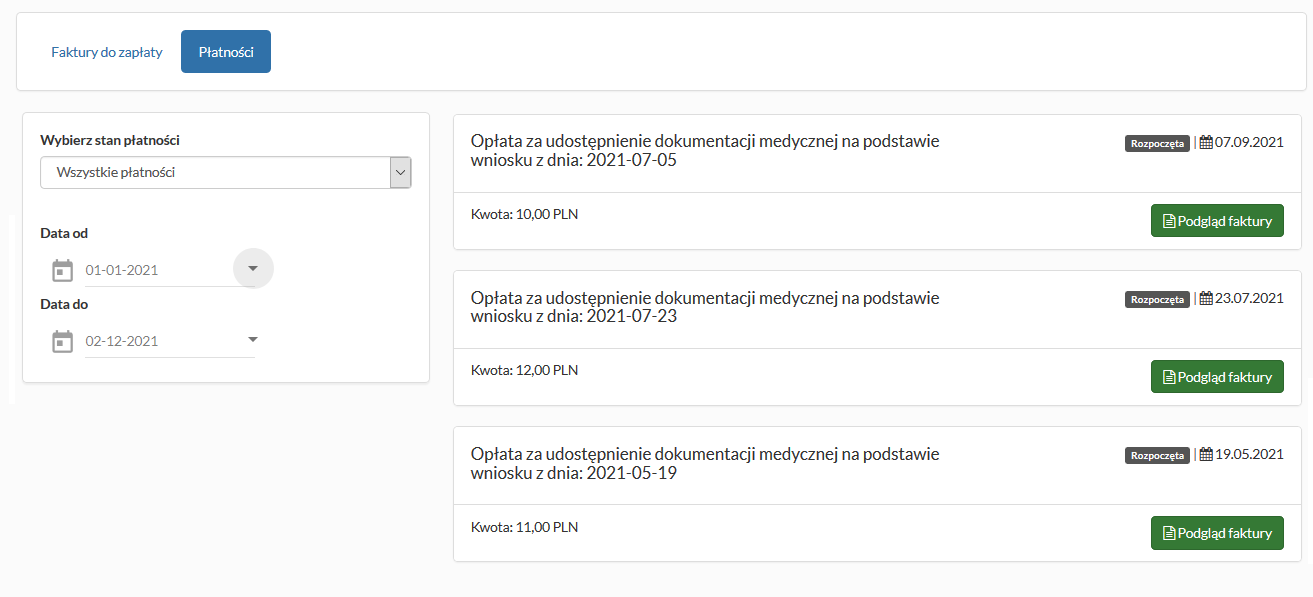Click calendar icon next to 19.05.2021 date

[1206, 454]
